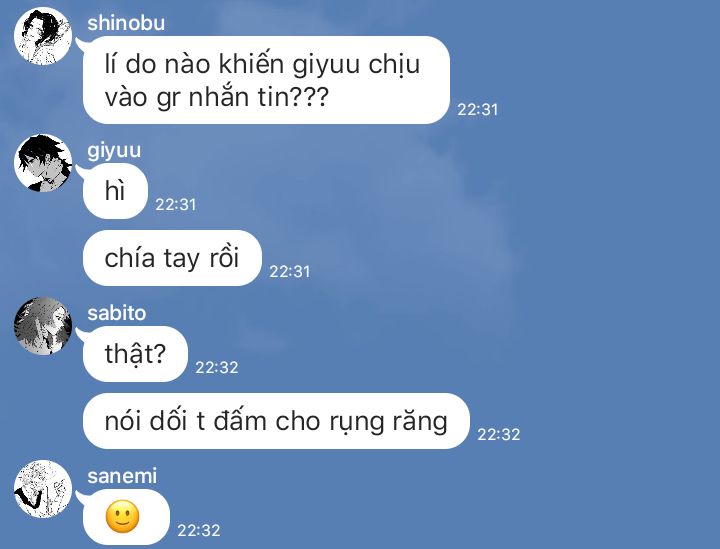Select the "thật?" message bubble
The height and width of the screenshot is (549, 720).
click(135, 354)
